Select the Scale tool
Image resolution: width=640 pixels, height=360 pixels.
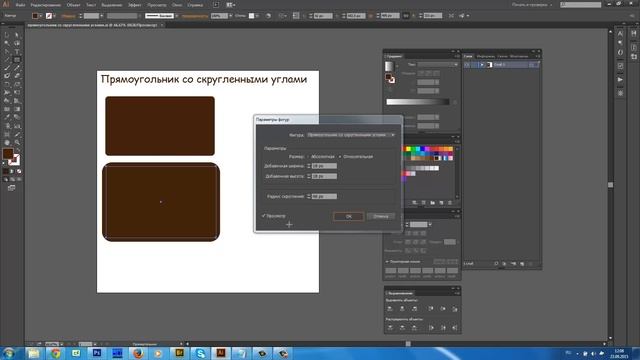17,84
